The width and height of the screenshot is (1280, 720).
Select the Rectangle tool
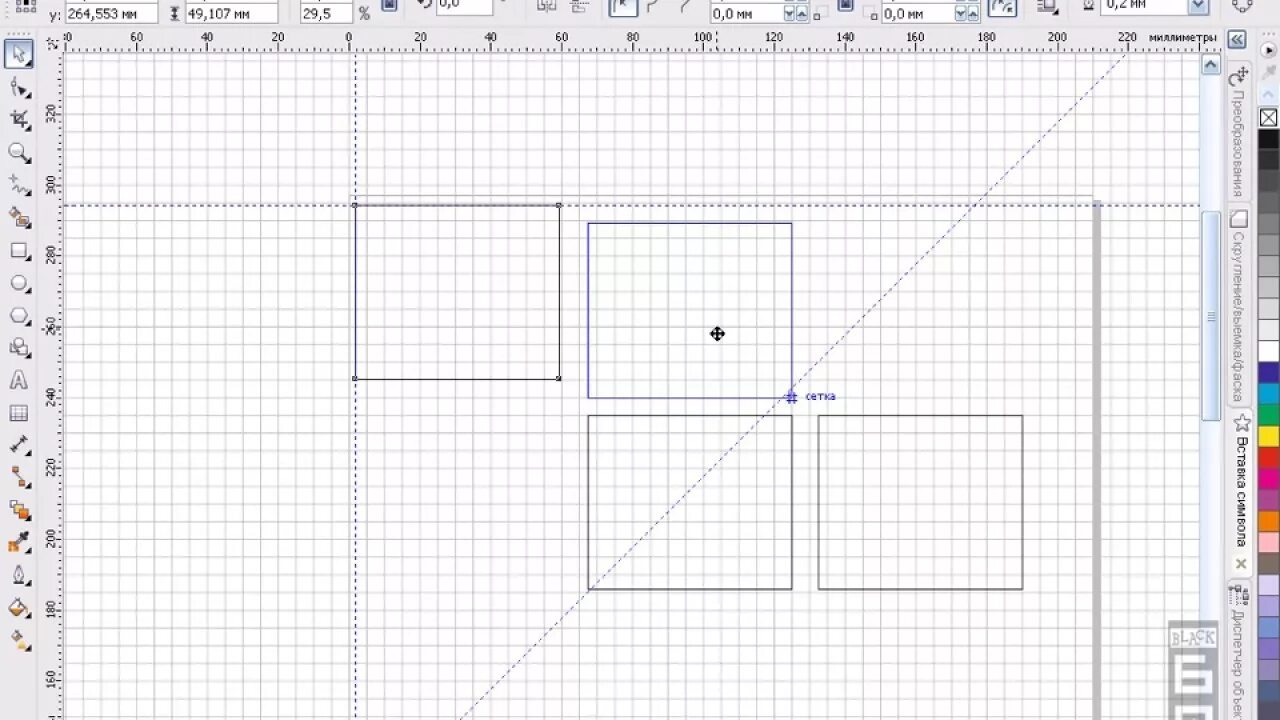click(x=18, y=251)
